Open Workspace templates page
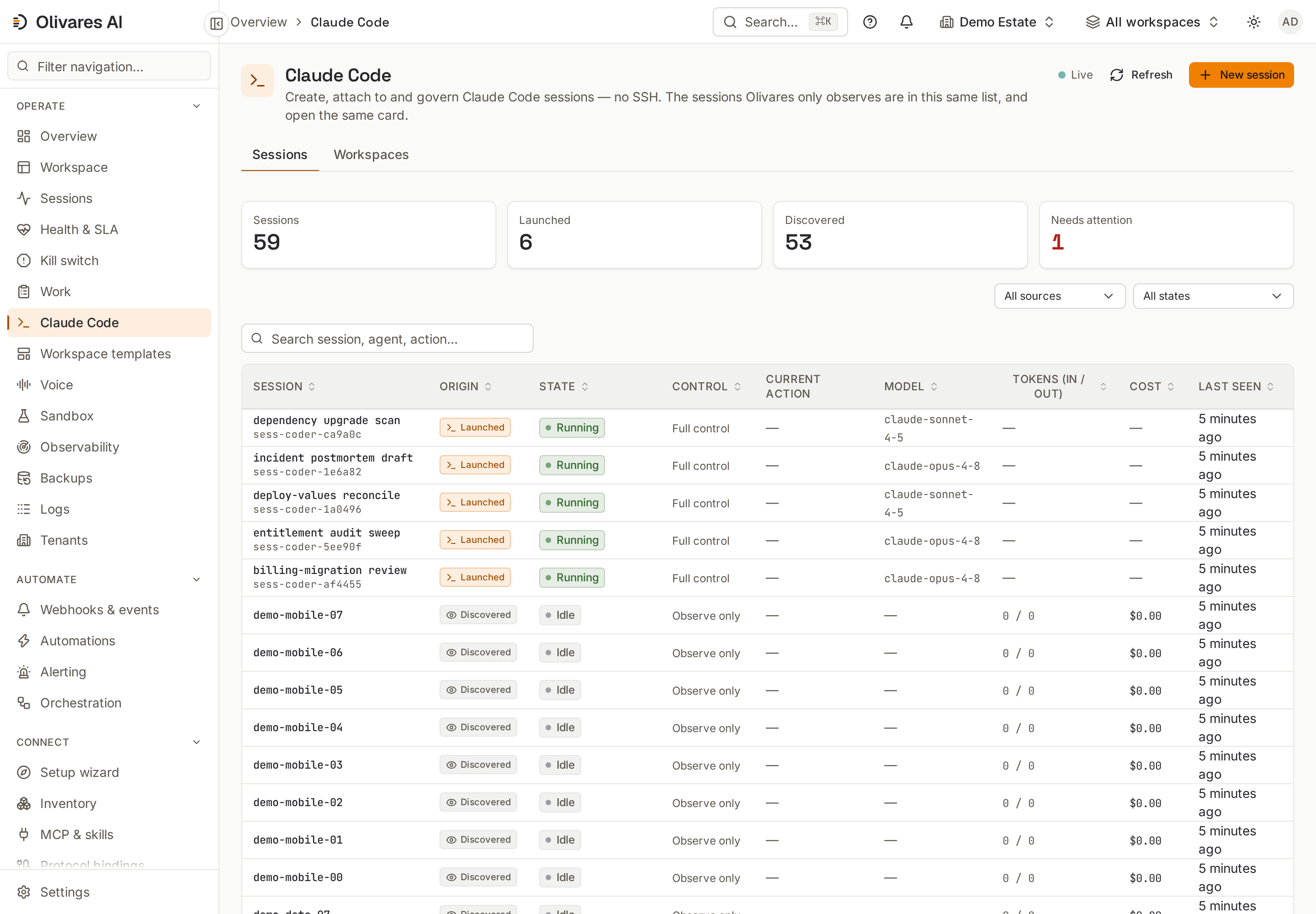Screen dimensions: 1316x914 click(109, 354)
